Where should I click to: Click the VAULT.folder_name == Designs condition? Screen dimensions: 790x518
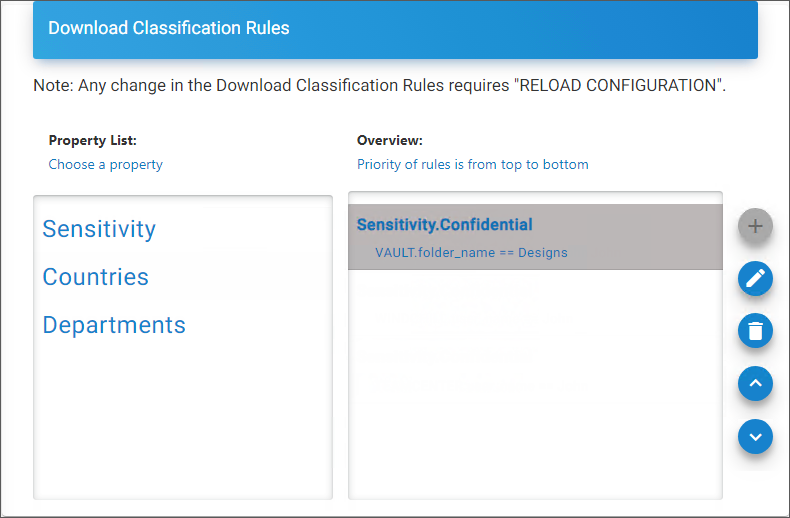[471, 253]
